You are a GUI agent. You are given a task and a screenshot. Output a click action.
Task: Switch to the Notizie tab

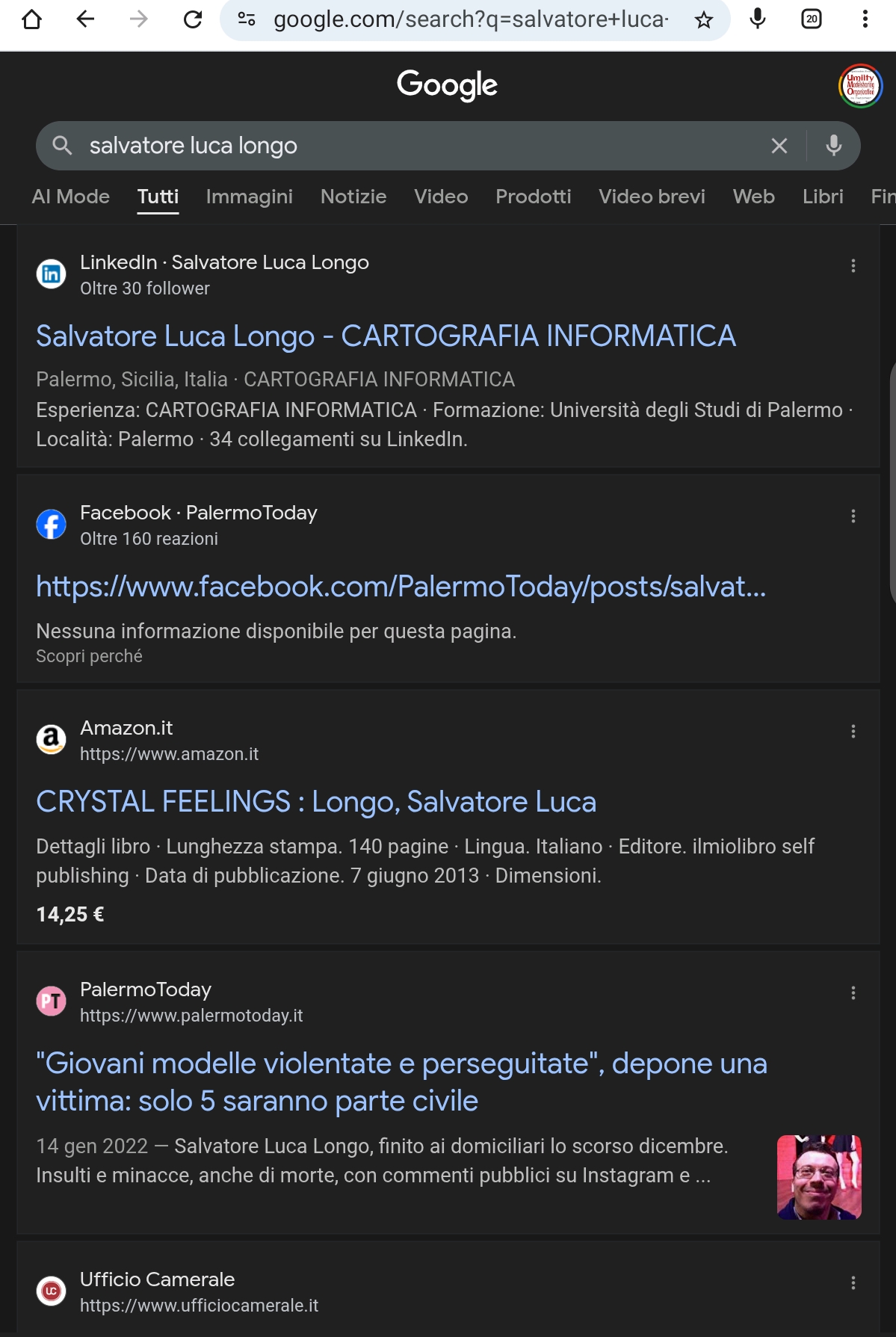(353, 197)
